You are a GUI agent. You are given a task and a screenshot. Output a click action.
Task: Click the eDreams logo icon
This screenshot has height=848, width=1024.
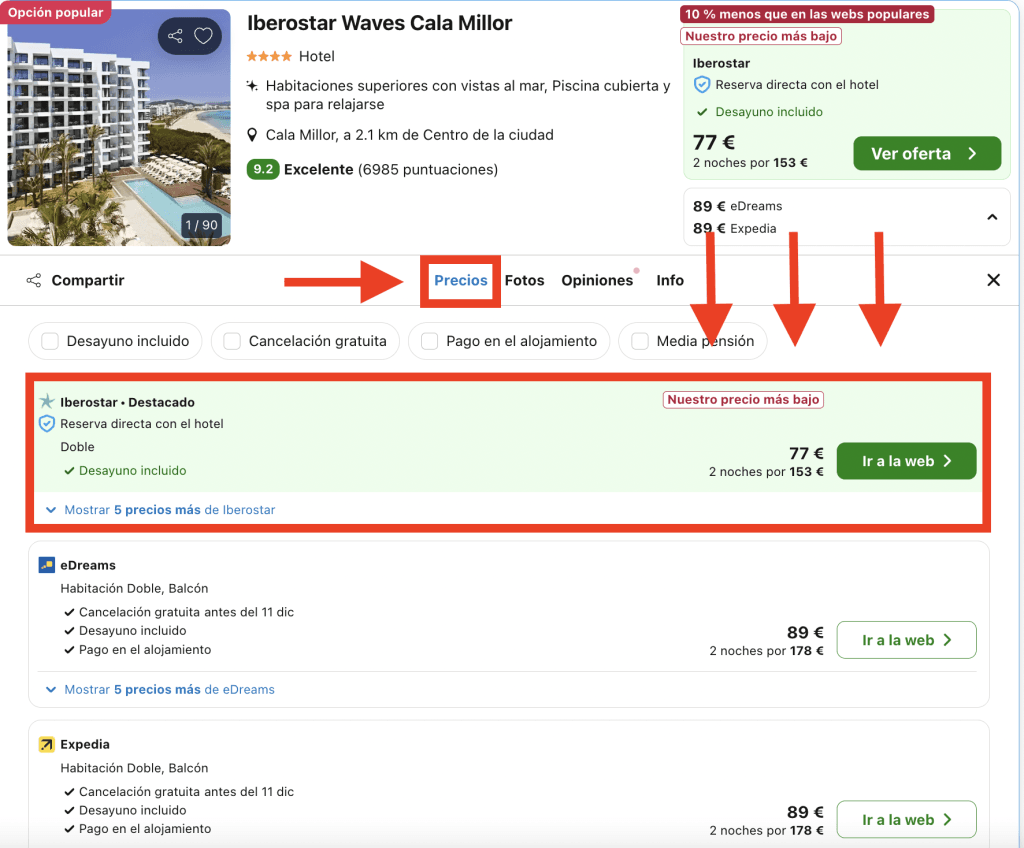coord(46,565)
